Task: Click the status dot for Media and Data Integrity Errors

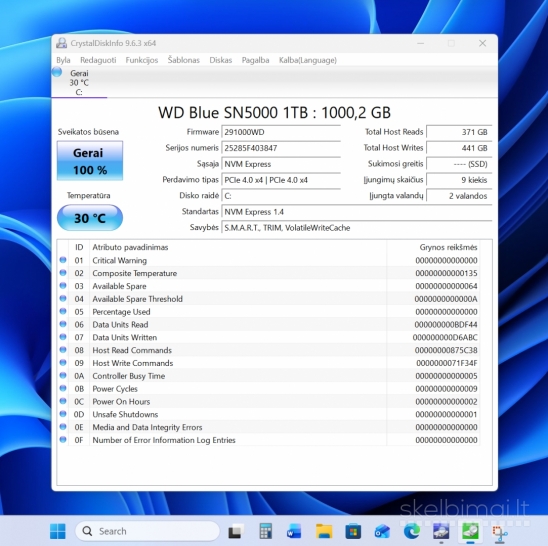Action: tap(63, 427)
